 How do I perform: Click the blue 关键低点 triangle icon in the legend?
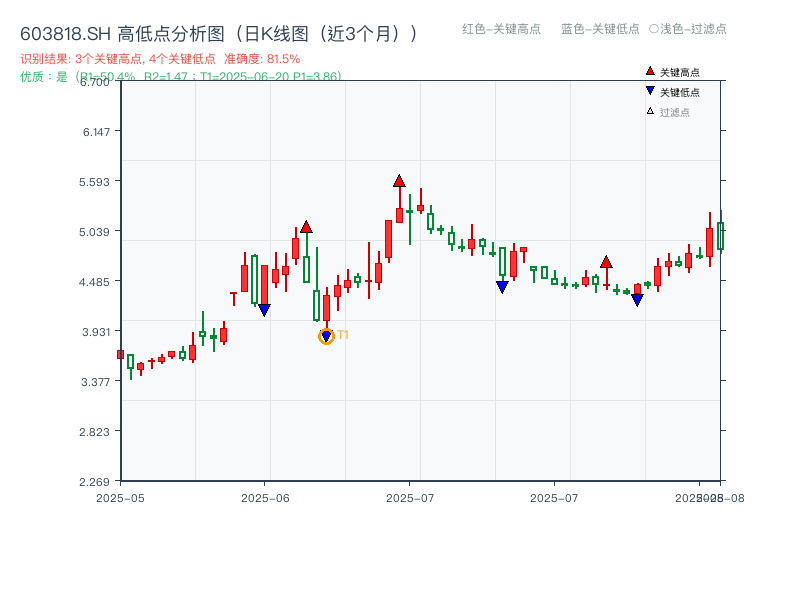coord(650,90)
